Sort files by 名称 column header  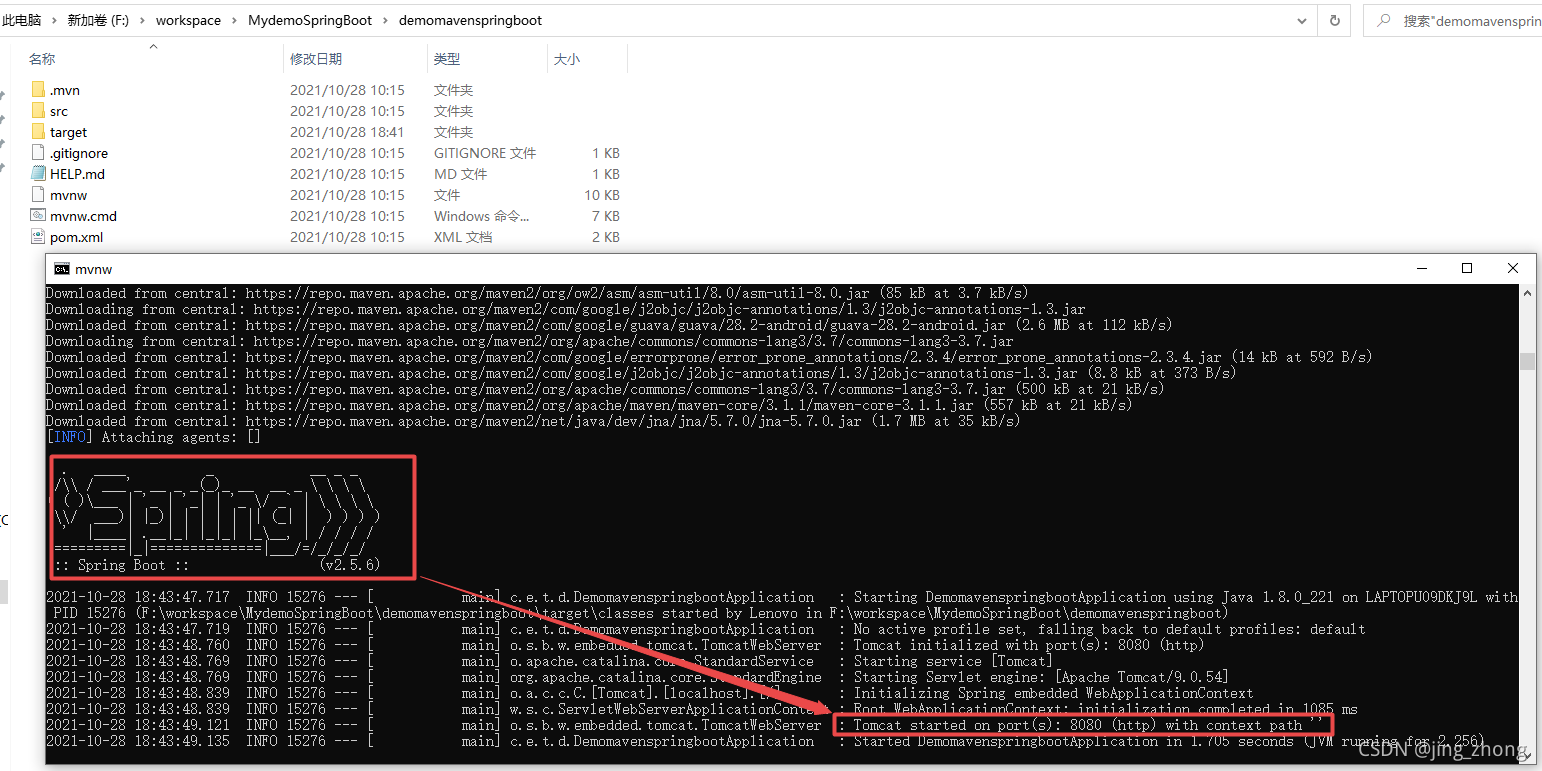[x=42, y=59]
